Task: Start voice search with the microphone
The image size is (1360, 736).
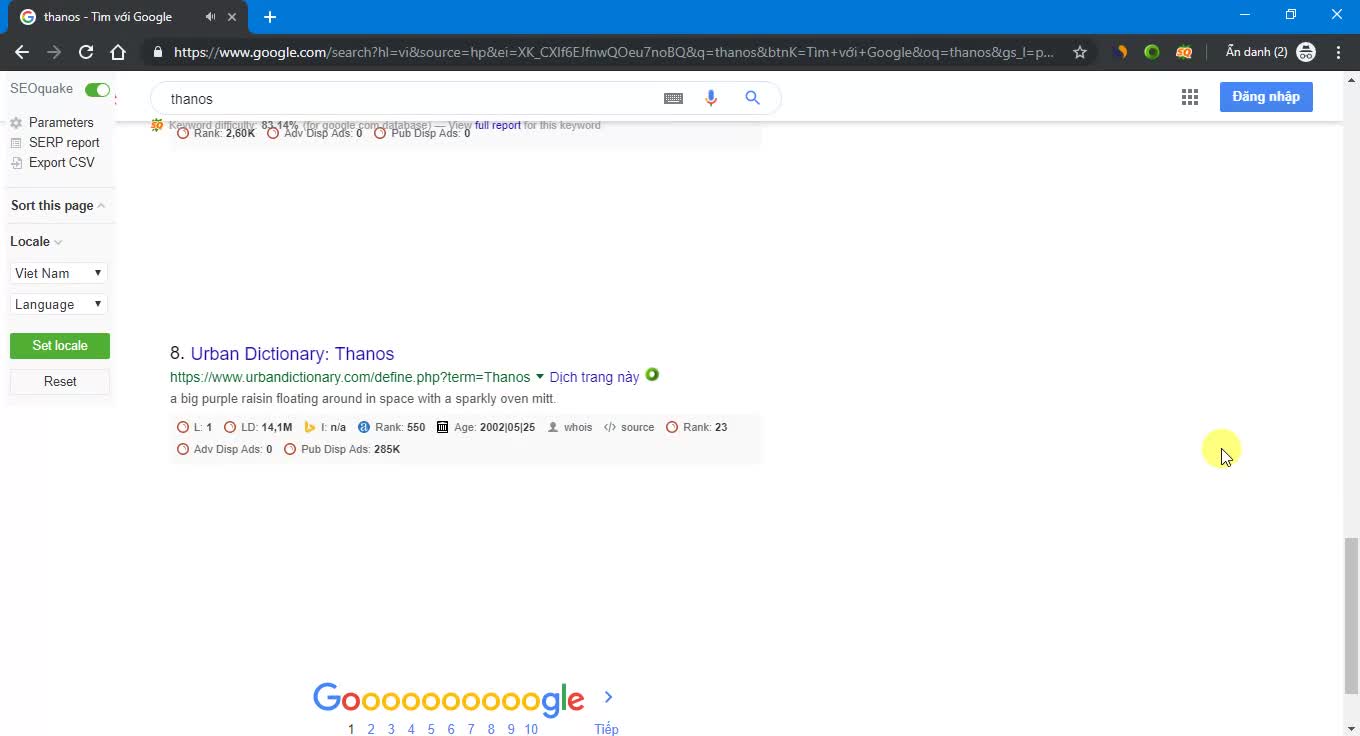Action: (711, 98)
